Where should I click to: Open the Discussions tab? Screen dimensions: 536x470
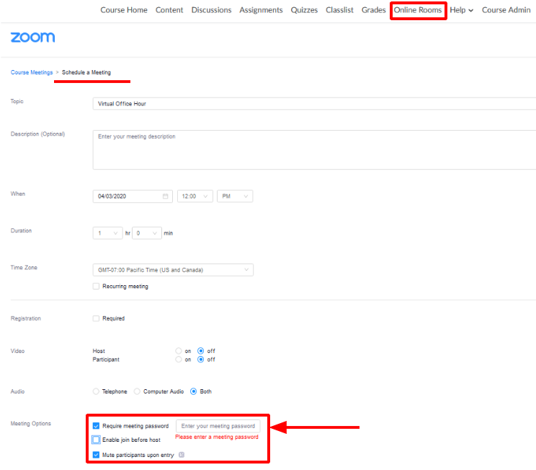[x=211, y=10]
